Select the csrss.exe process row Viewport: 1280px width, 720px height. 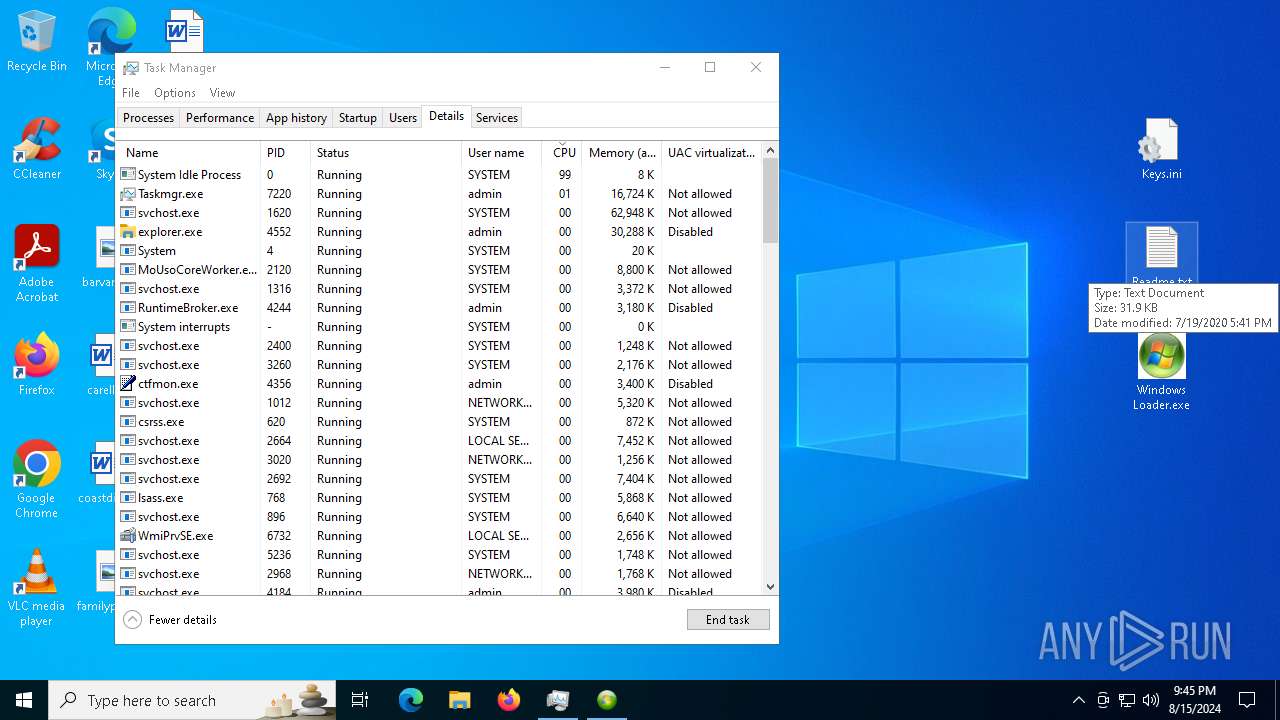pyautogui.click(x=440, y=422)
